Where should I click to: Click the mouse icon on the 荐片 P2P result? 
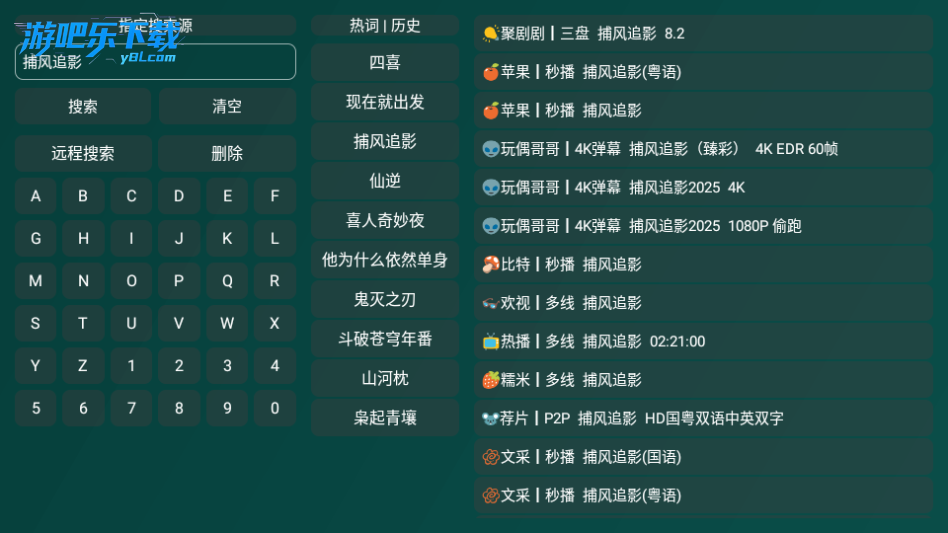tap(490, 418)
